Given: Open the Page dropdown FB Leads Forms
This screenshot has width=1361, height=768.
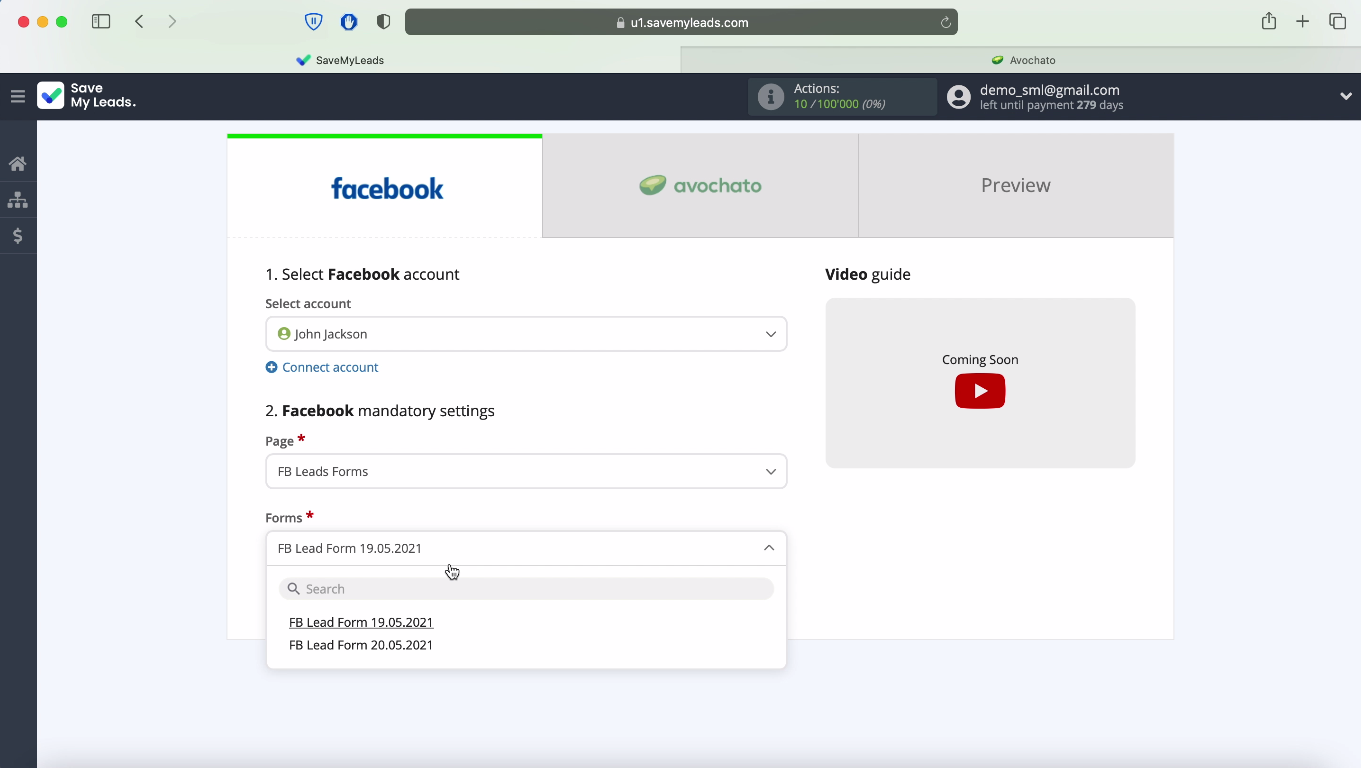Looking at the screenshot, I should tap(526, 471).
